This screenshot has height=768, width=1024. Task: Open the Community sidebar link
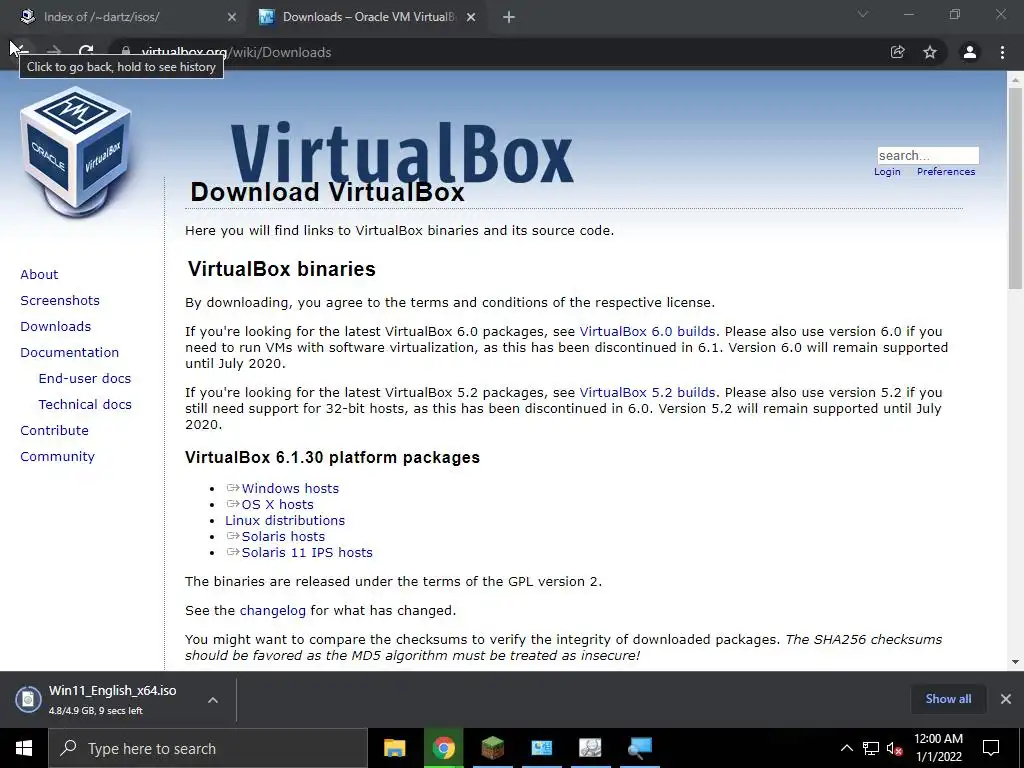[57, 457]
